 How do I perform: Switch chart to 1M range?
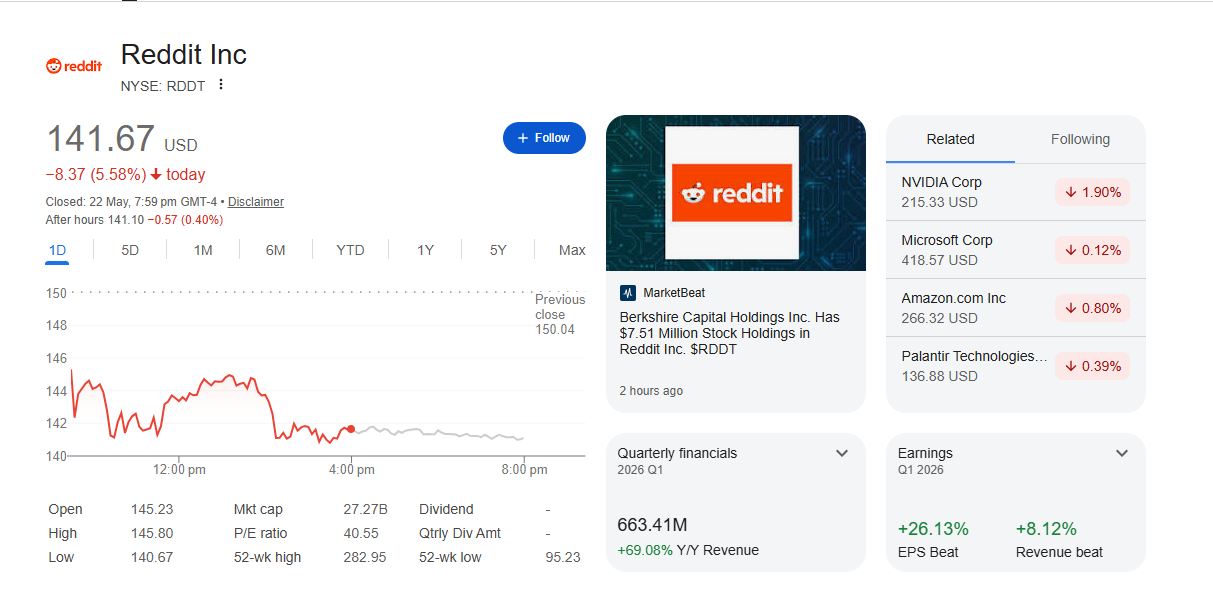[203, 250]
